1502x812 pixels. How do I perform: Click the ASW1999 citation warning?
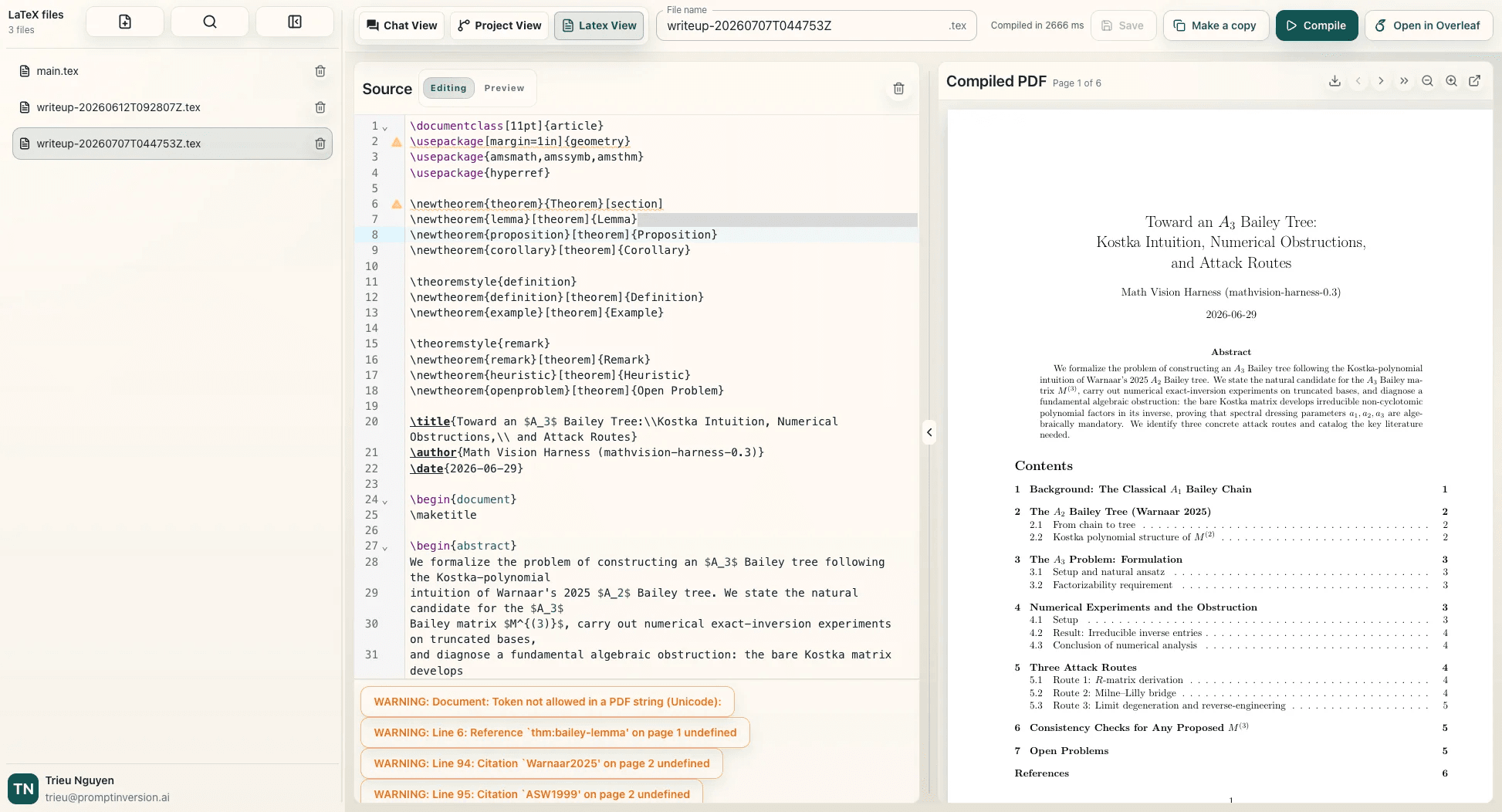[x=532, y=794]
